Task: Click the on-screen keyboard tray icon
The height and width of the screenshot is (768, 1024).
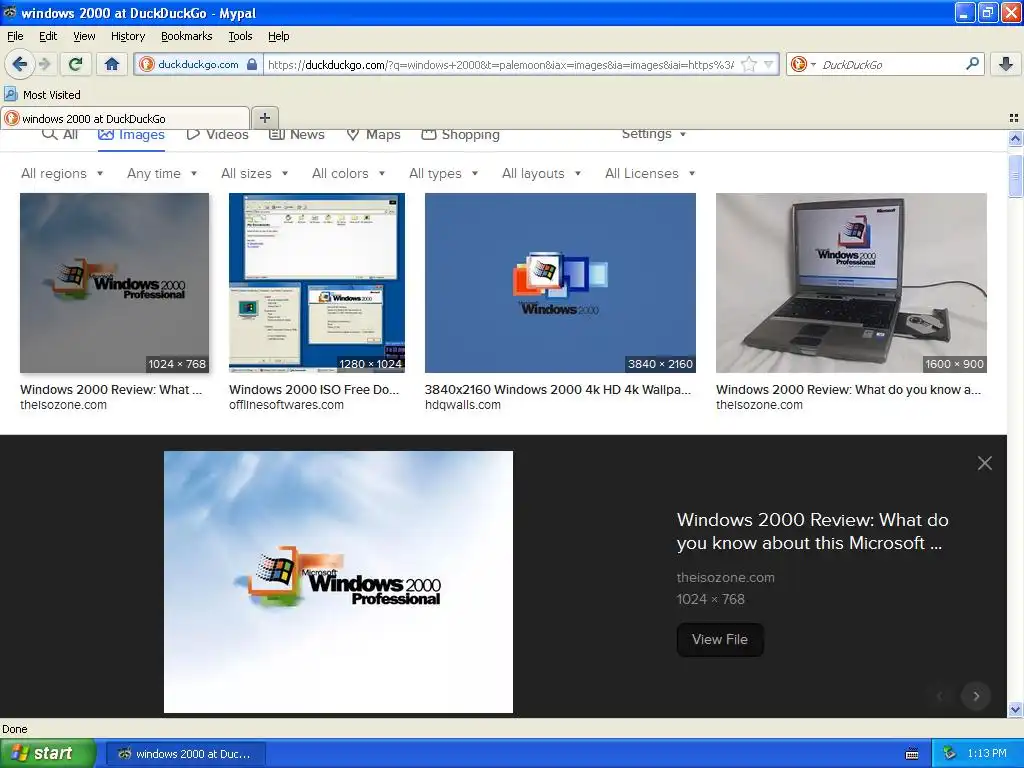Action: click(x=912, y=754)
